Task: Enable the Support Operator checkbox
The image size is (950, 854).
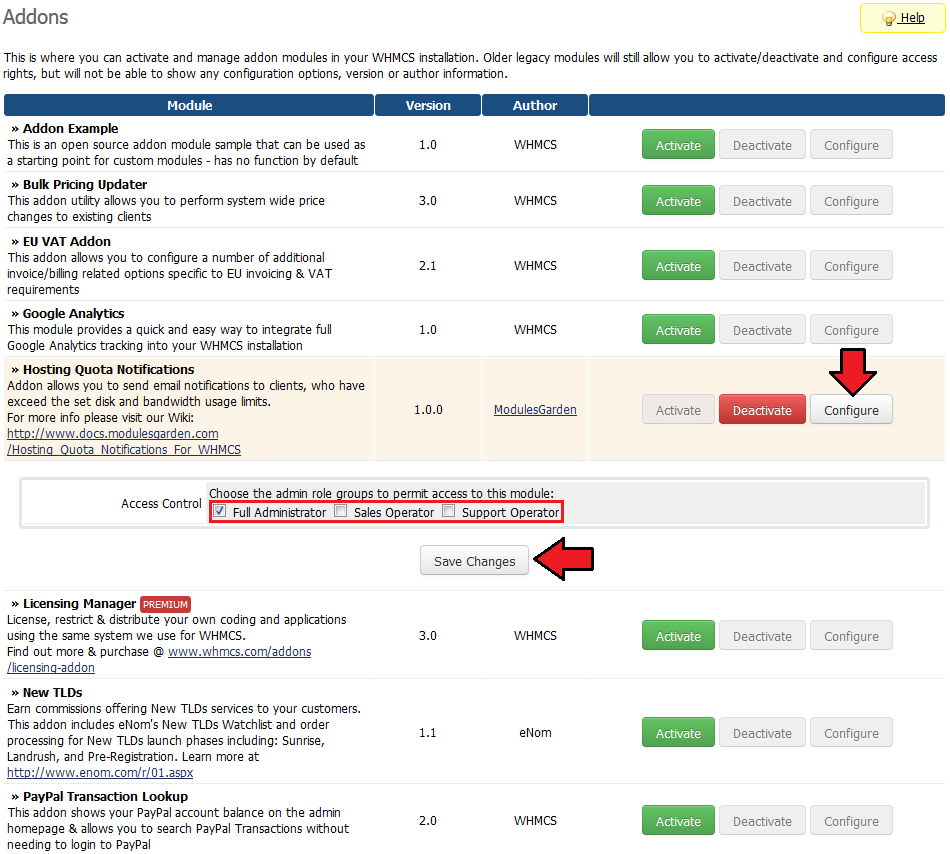Action: (449, 511)
